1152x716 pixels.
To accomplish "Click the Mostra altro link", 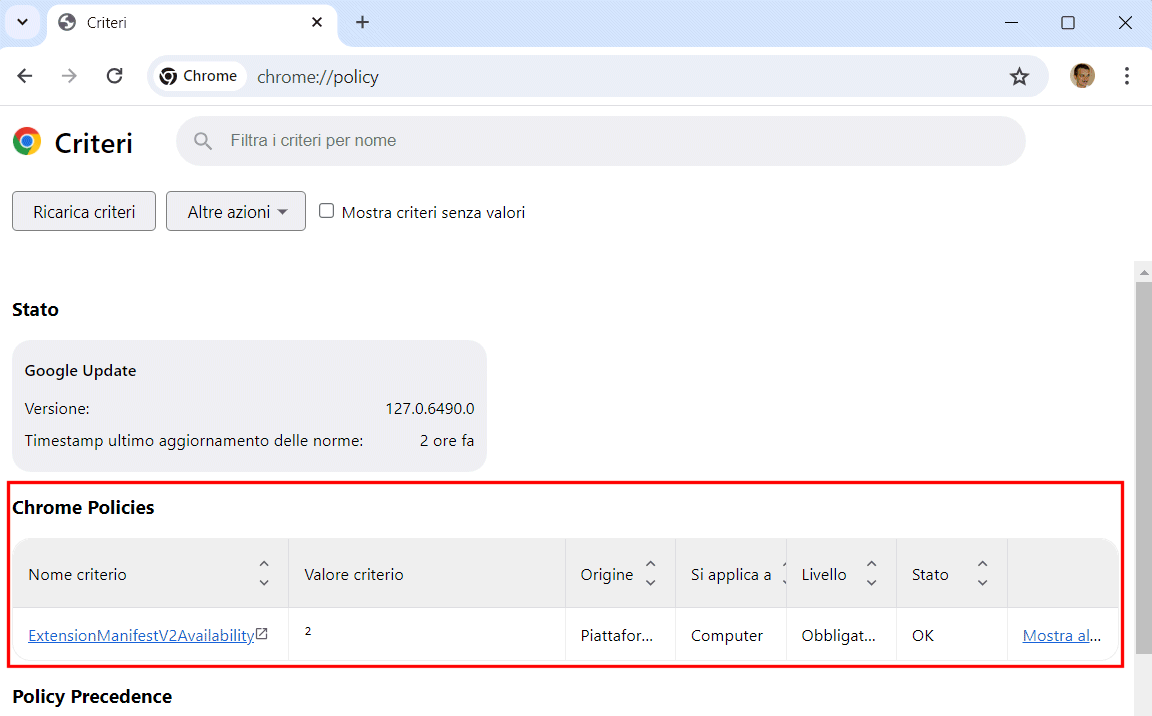I will (x=1062, y=636).
